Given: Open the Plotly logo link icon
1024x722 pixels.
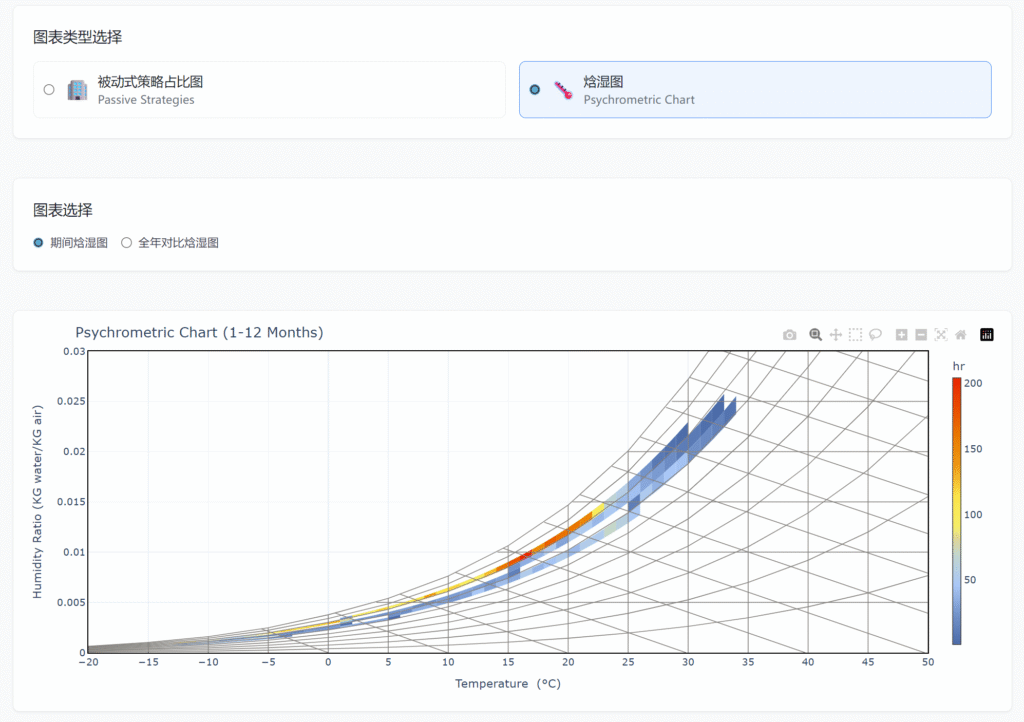Looking at the screenshot, I should (x=987, y=335).
